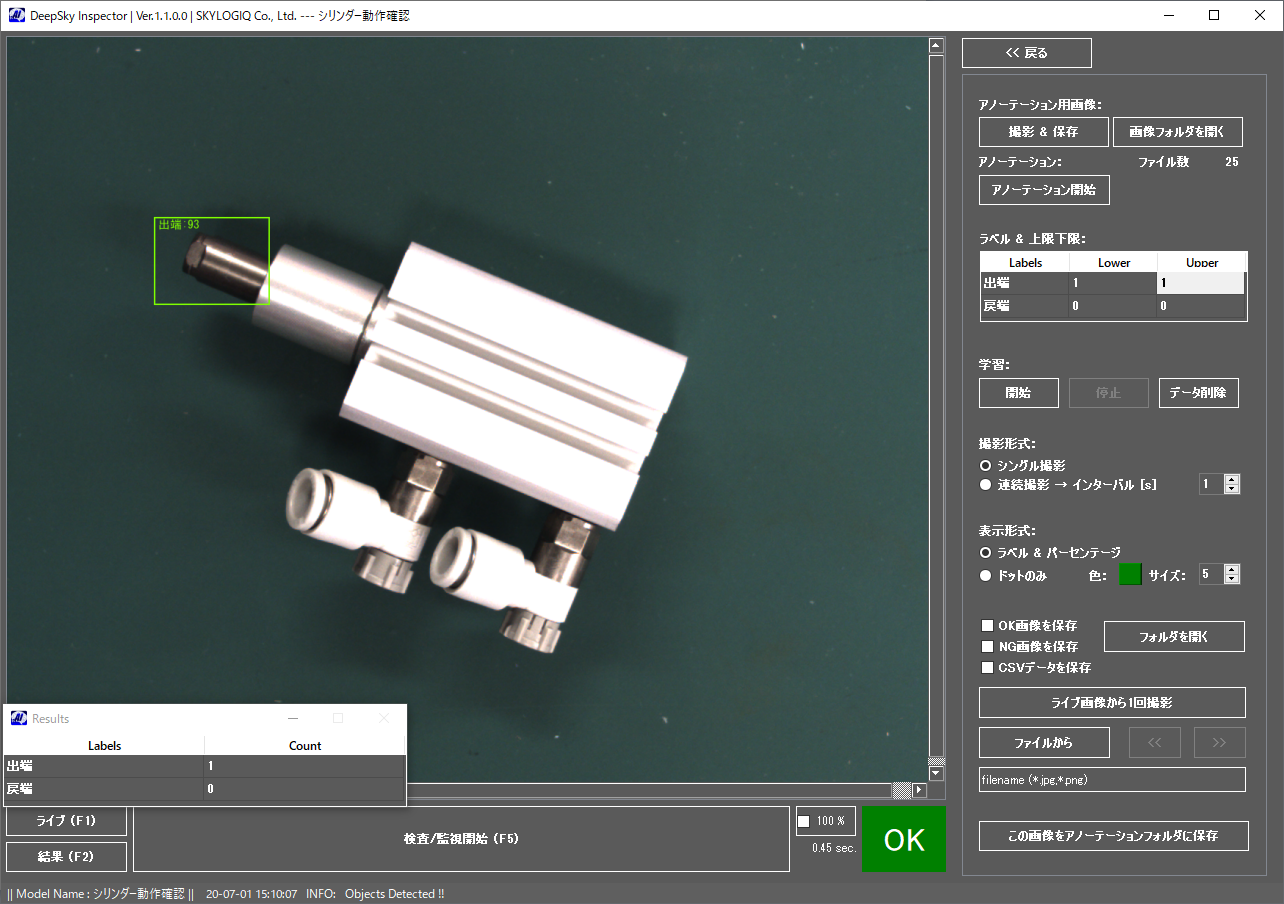Click the image viewer scroll-down arrow

(936, 773)
